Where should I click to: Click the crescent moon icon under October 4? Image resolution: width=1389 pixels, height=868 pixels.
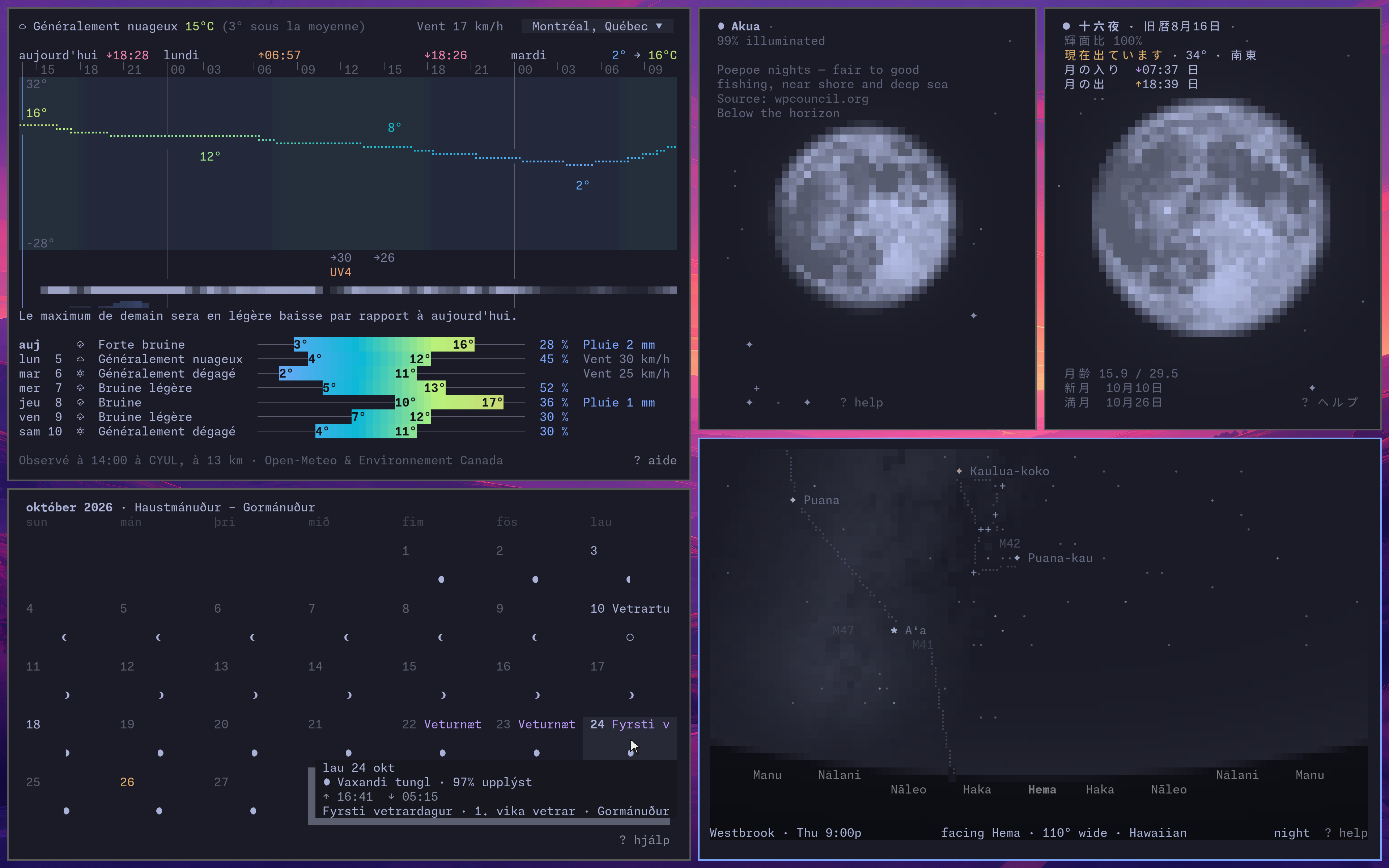[64, 637]
